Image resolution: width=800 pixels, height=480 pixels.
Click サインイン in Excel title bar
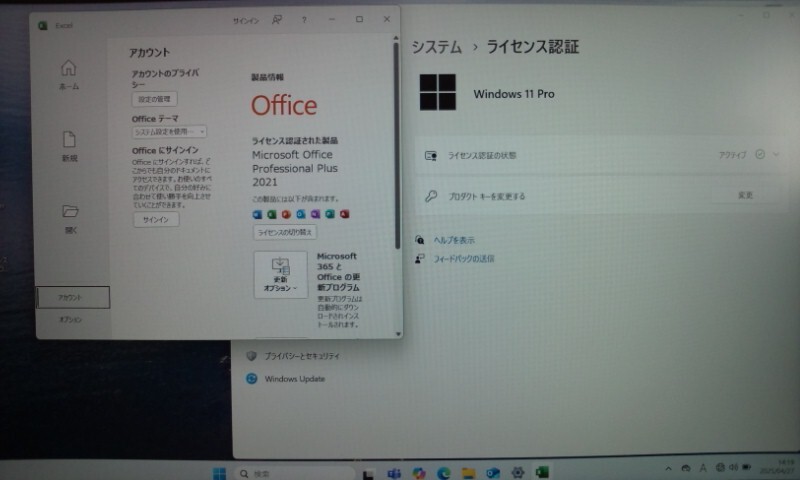245,21
